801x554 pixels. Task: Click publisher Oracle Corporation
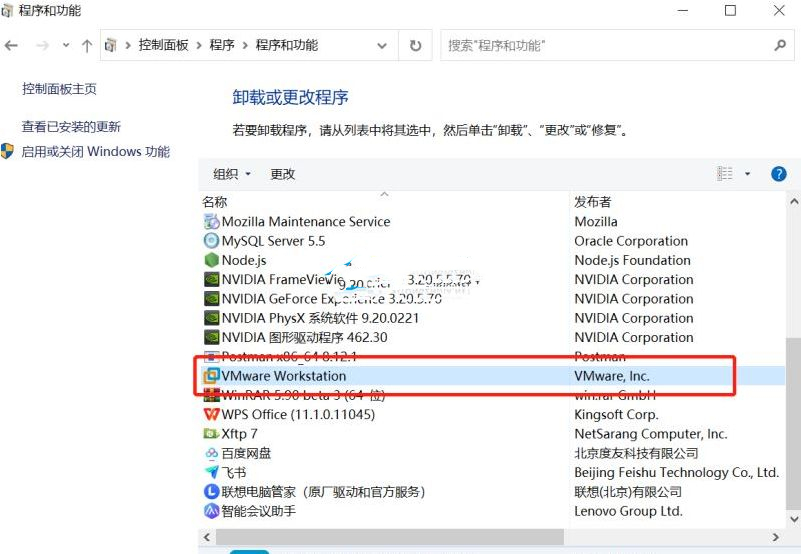[631, 241]
